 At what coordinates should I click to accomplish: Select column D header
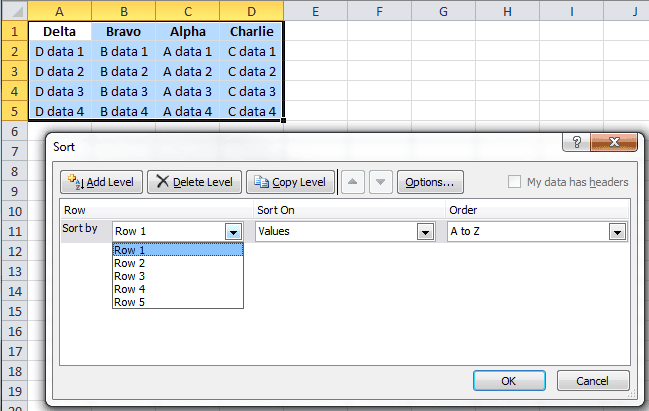[x=252, y=11]
